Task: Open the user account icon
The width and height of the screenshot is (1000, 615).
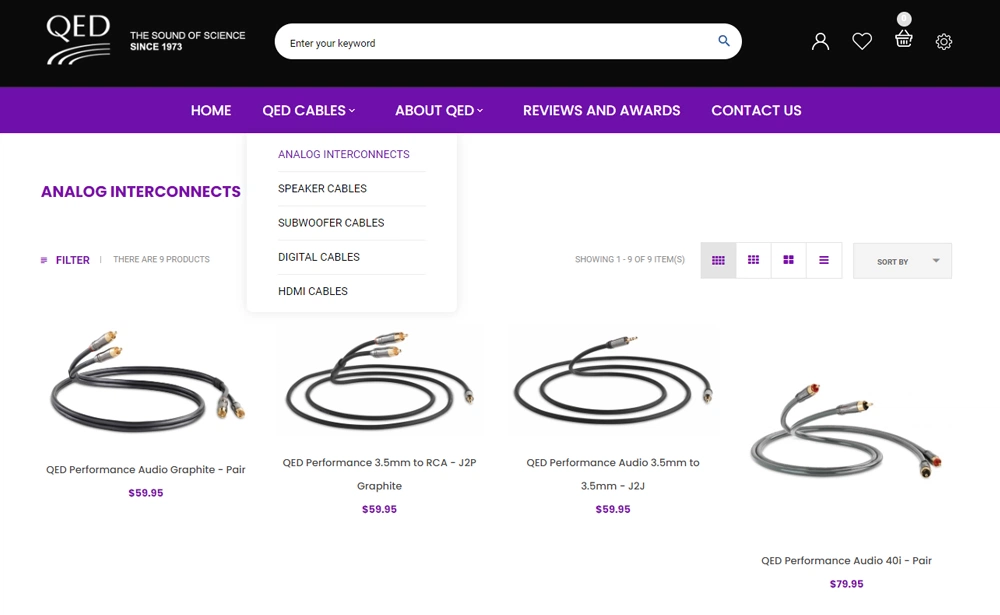Action: pyautogui.click(x=820, y=41)
